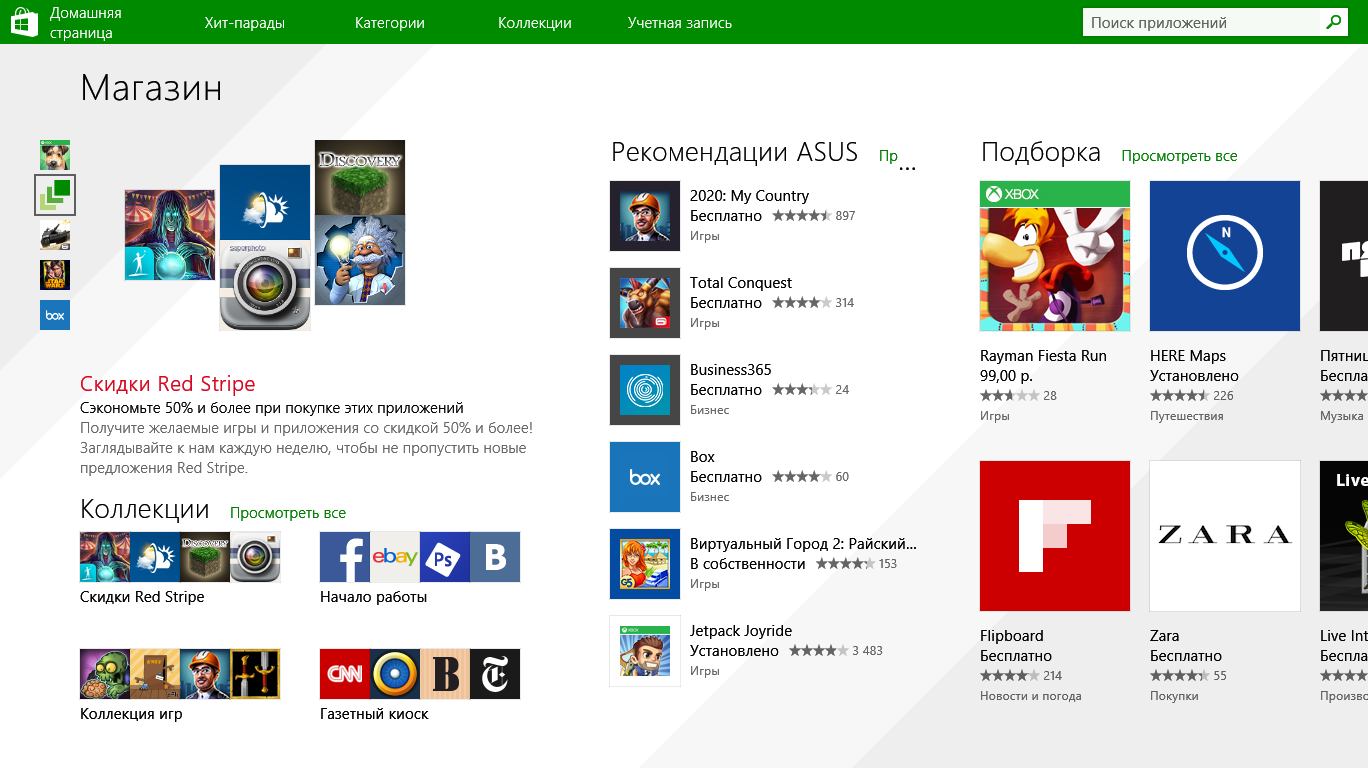1368x768 pixels.
Task: Click the Store shopping bag icon
Action: tap(25, 22)
